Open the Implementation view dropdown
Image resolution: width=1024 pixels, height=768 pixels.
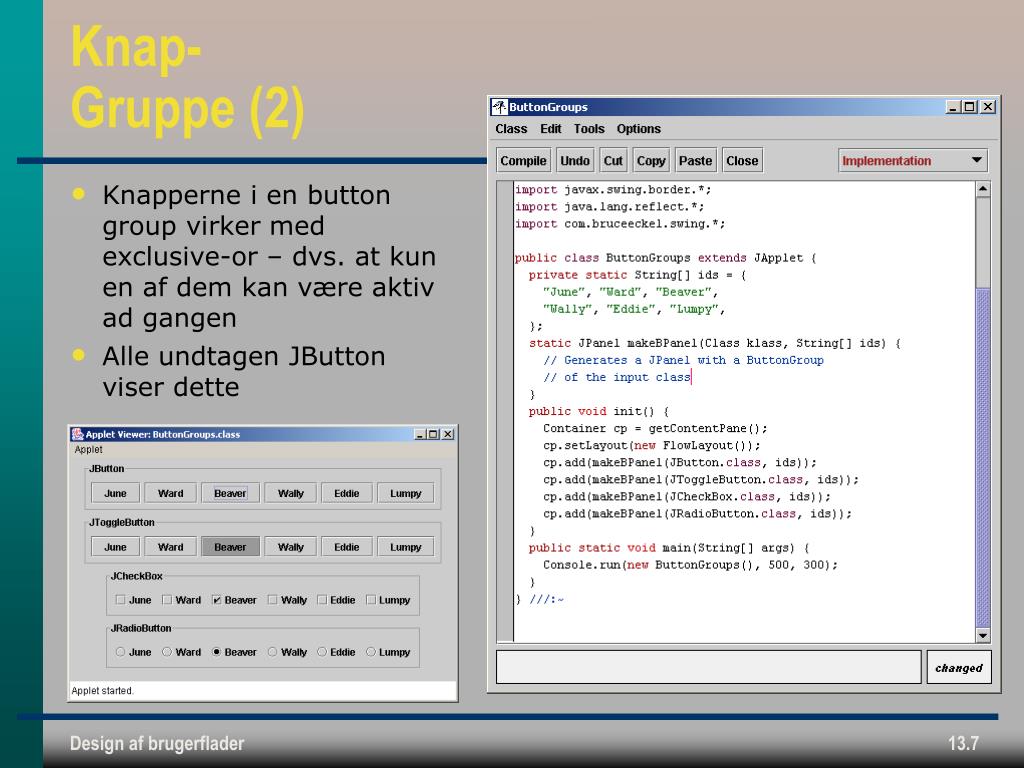tap(913, 161)
